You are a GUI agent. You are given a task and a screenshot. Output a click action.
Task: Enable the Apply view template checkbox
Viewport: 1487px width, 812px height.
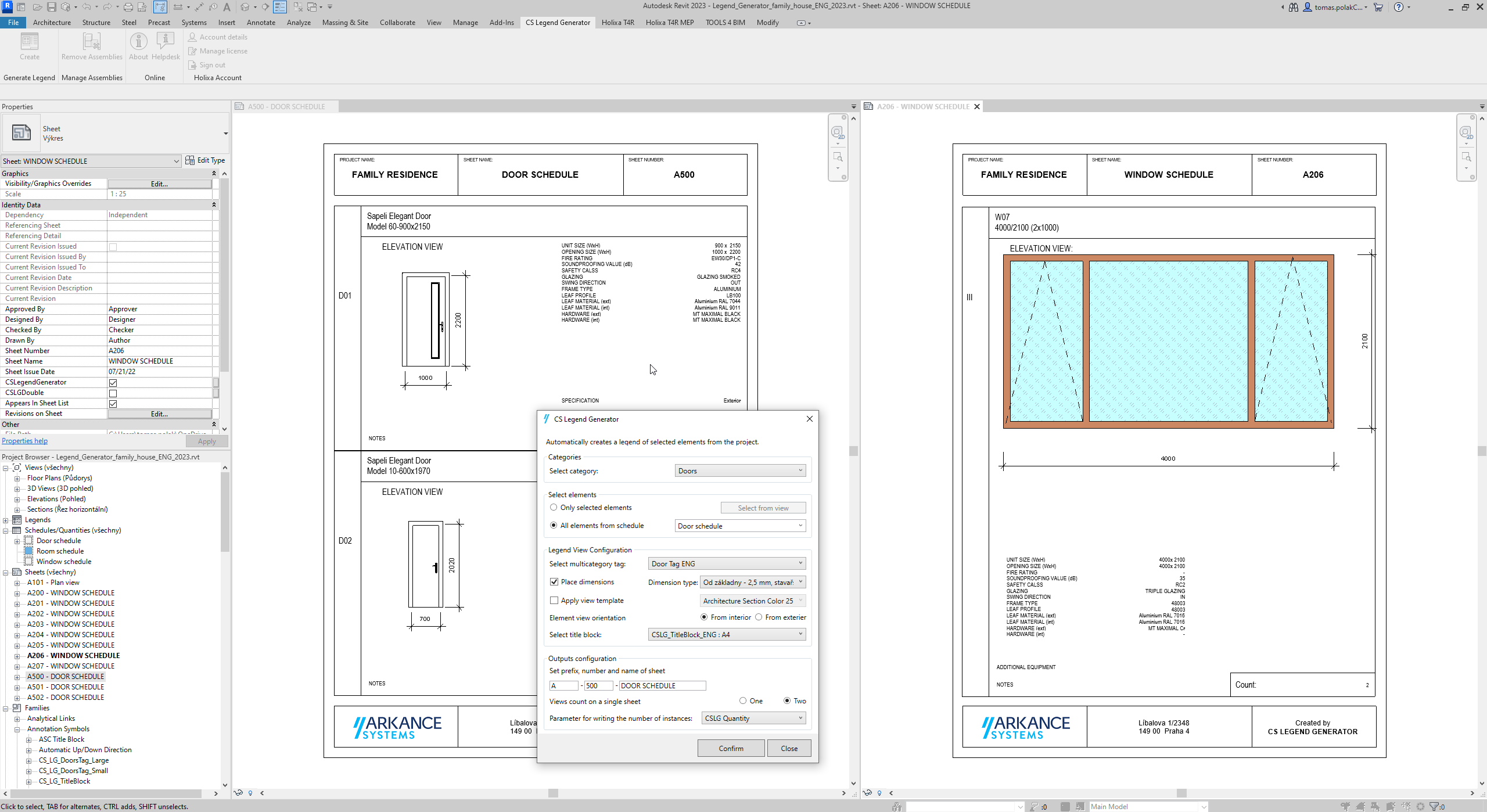click(x=554, y=601)
